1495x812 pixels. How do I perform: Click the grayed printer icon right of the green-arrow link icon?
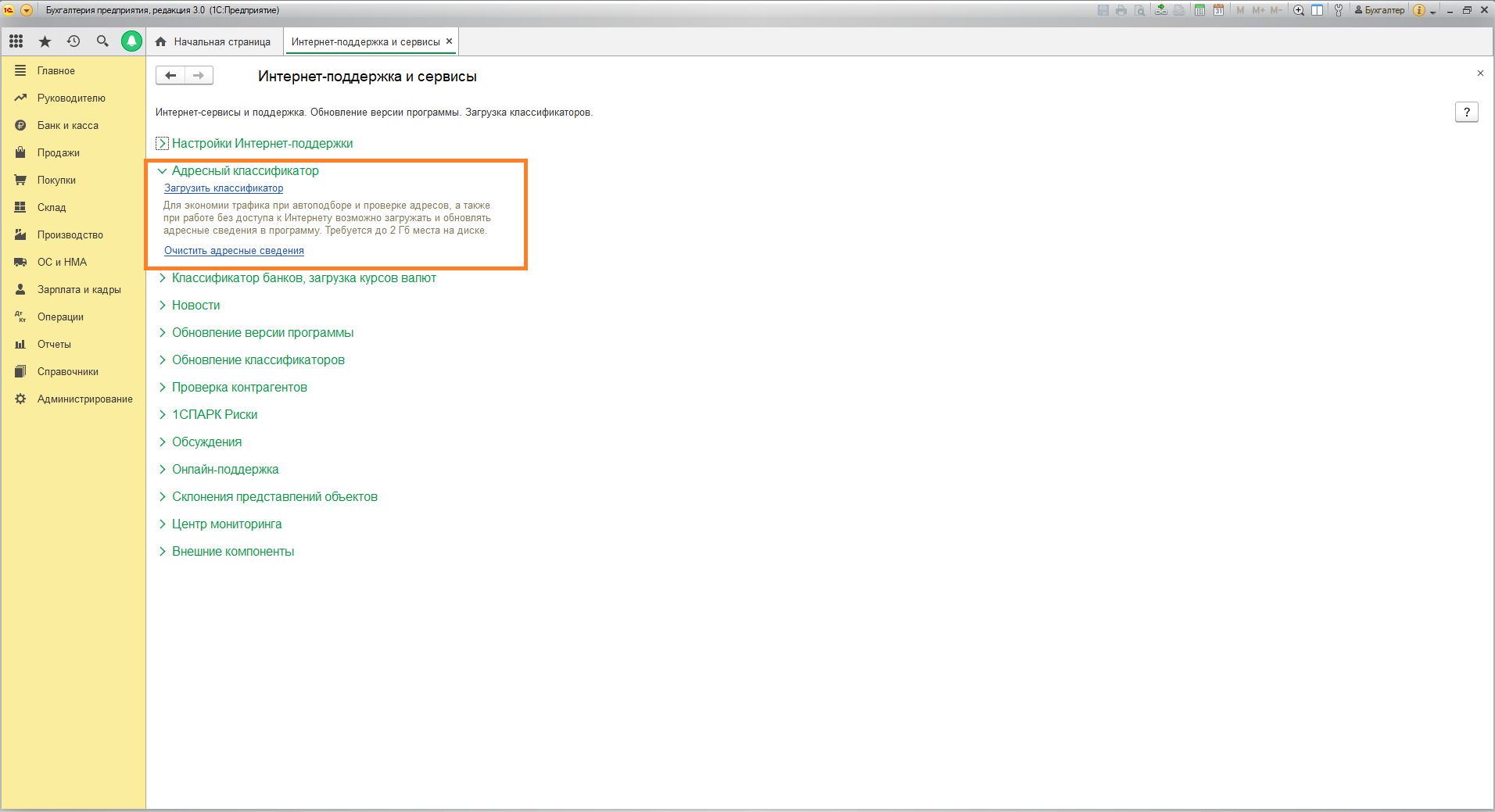(x=1179, y=10)
